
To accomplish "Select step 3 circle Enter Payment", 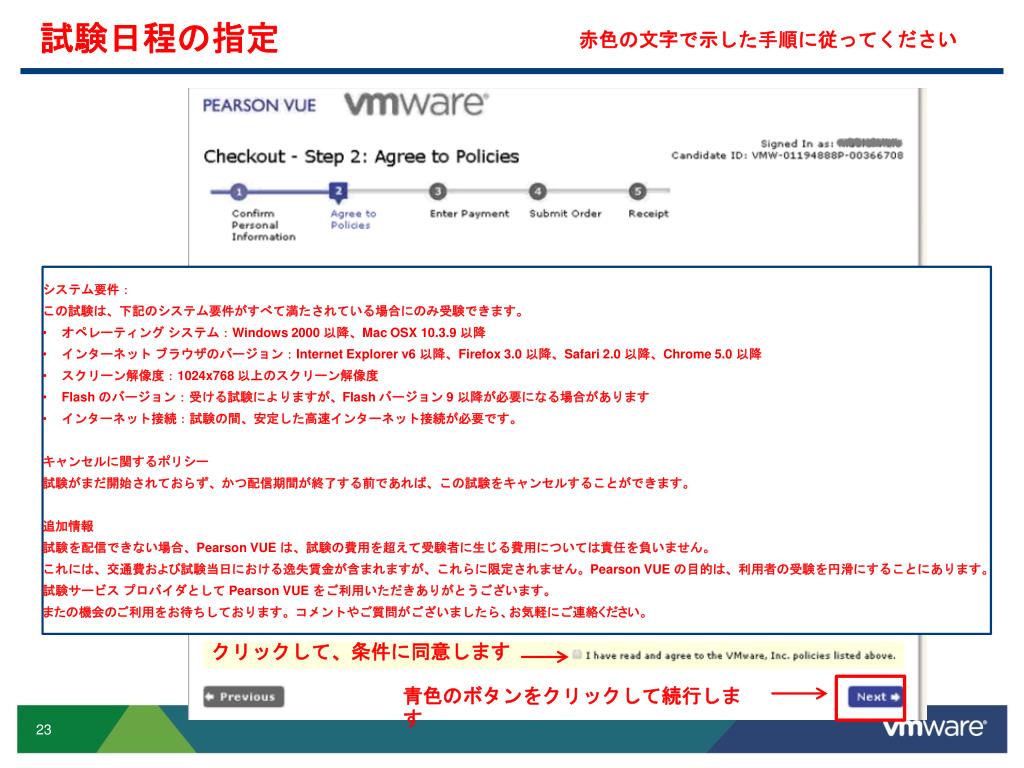I will (x=438, y=191).
